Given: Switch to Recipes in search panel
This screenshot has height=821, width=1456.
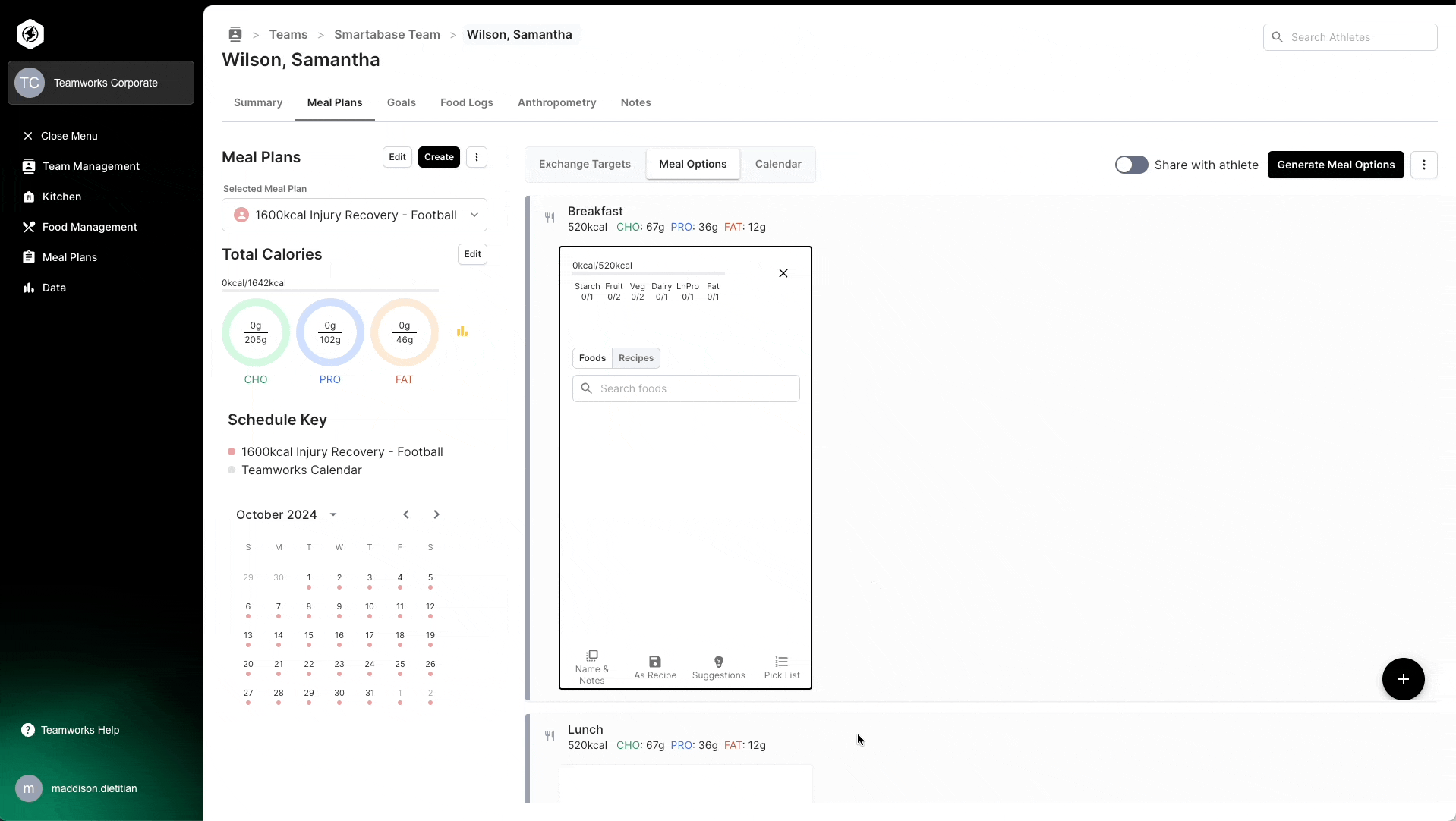Looking at the screenshot, I should [636, 358].
